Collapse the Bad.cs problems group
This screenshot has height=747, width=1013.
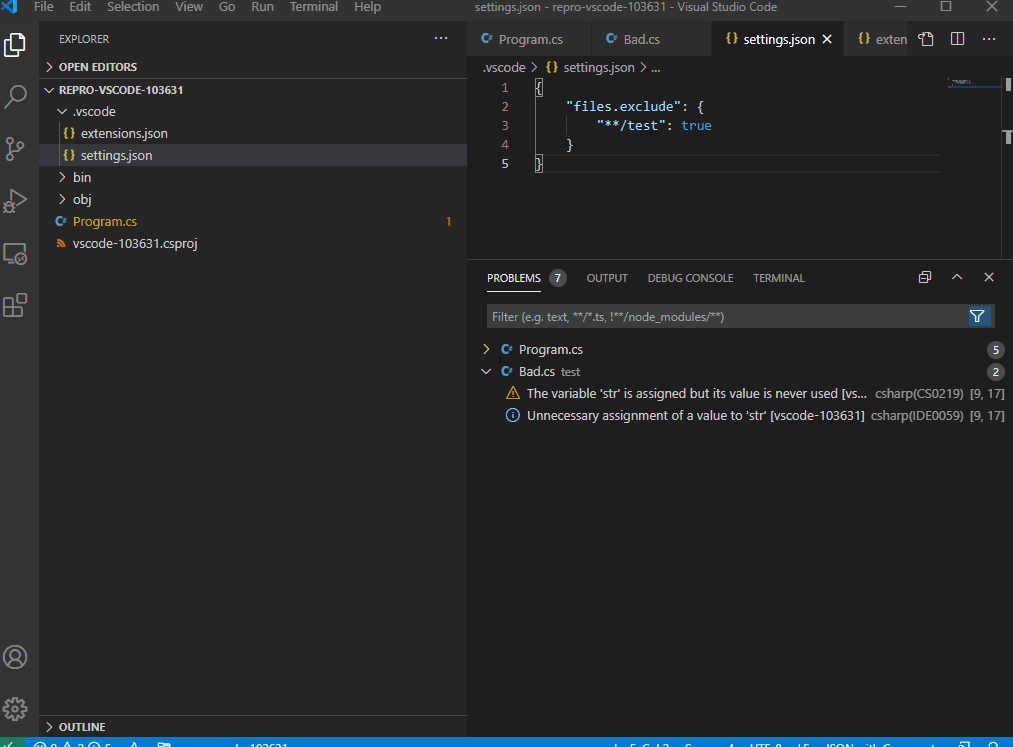pyautogui.click(x=486, y=371)
